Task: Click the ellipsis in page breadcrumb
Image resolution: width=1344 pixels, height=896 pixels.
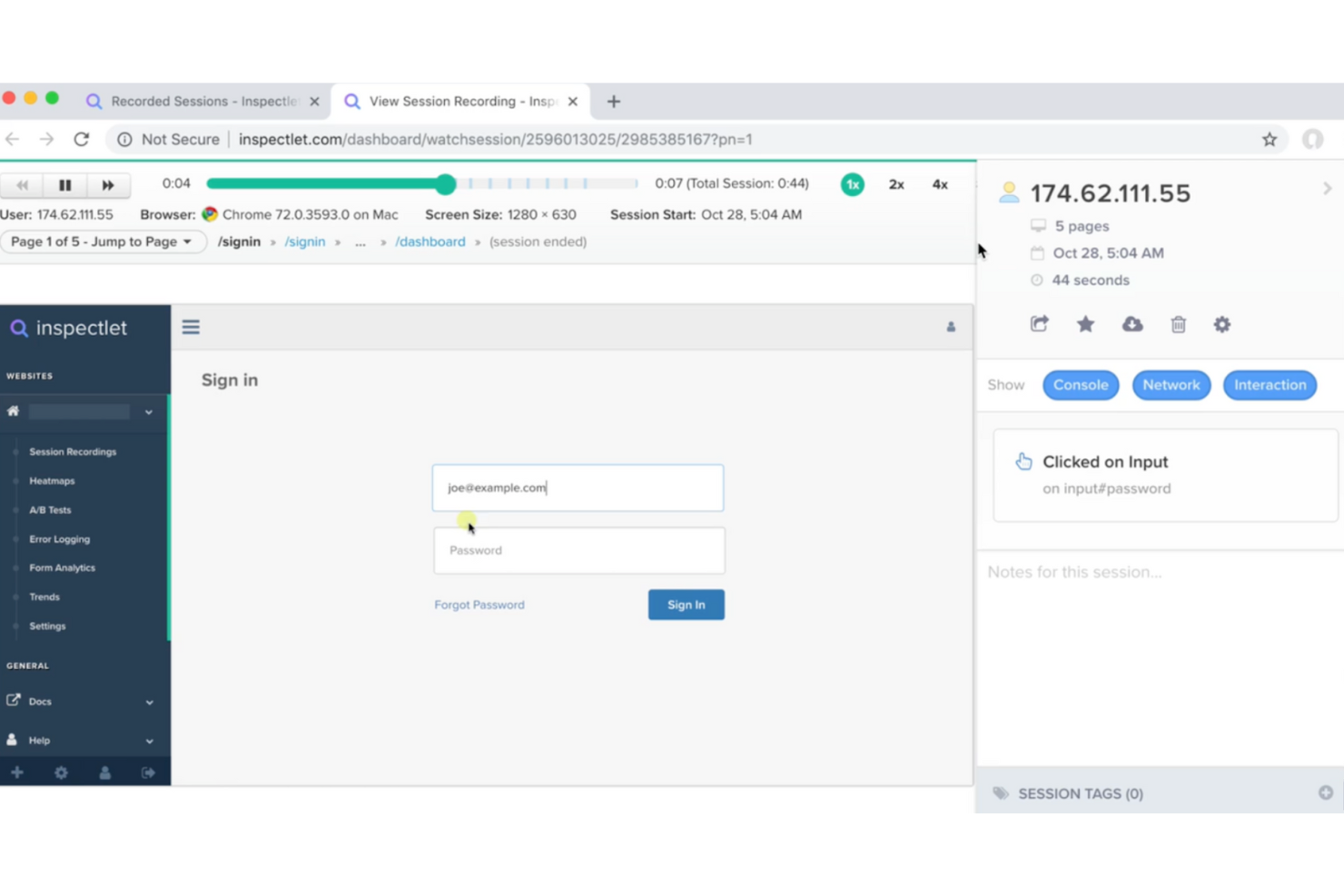Action: pos(361,242)
